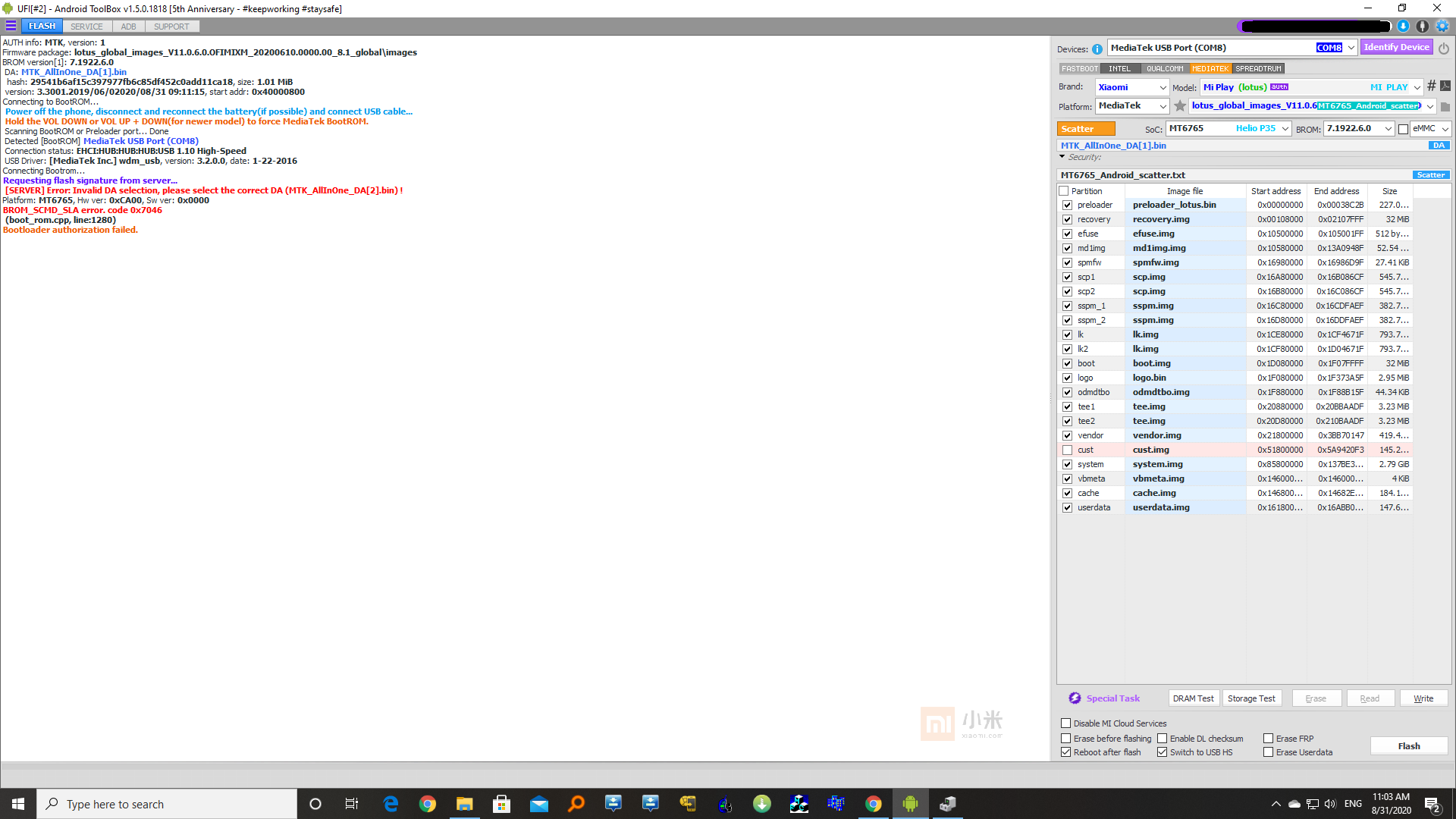This screenshot has width=1456, height=819.
Task: Click the Flash button
Action: [1409, 746]
